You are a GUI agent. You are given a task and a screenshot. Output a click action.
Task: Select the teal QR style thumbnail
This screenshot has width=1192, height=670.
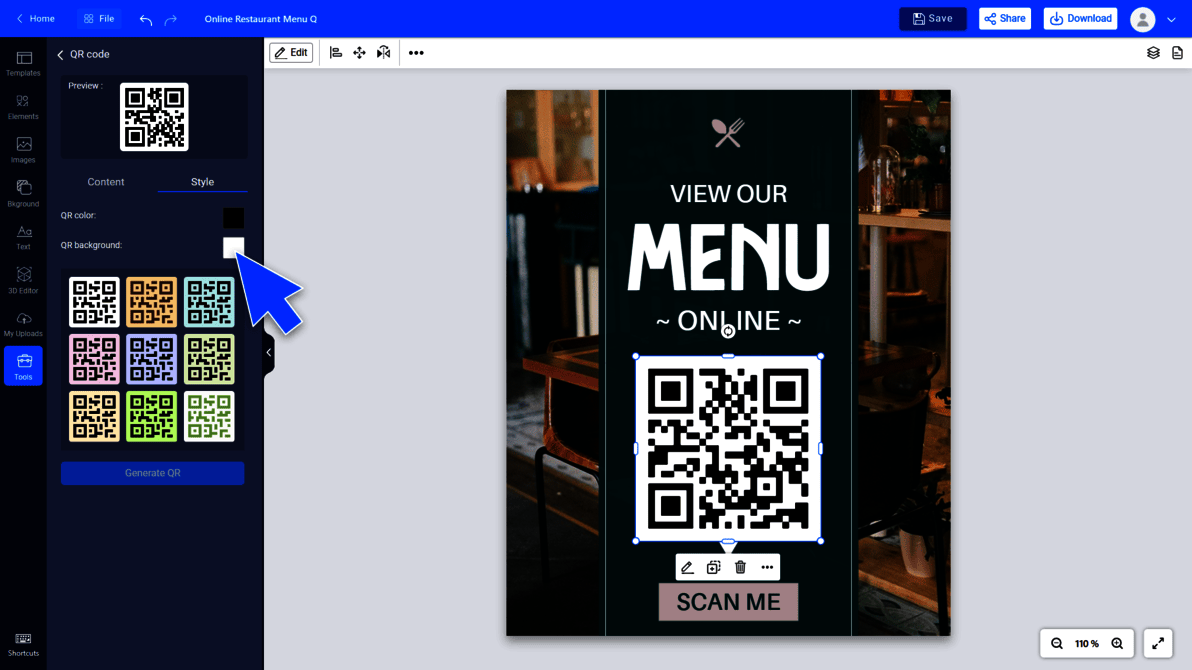tap(209, 301)
